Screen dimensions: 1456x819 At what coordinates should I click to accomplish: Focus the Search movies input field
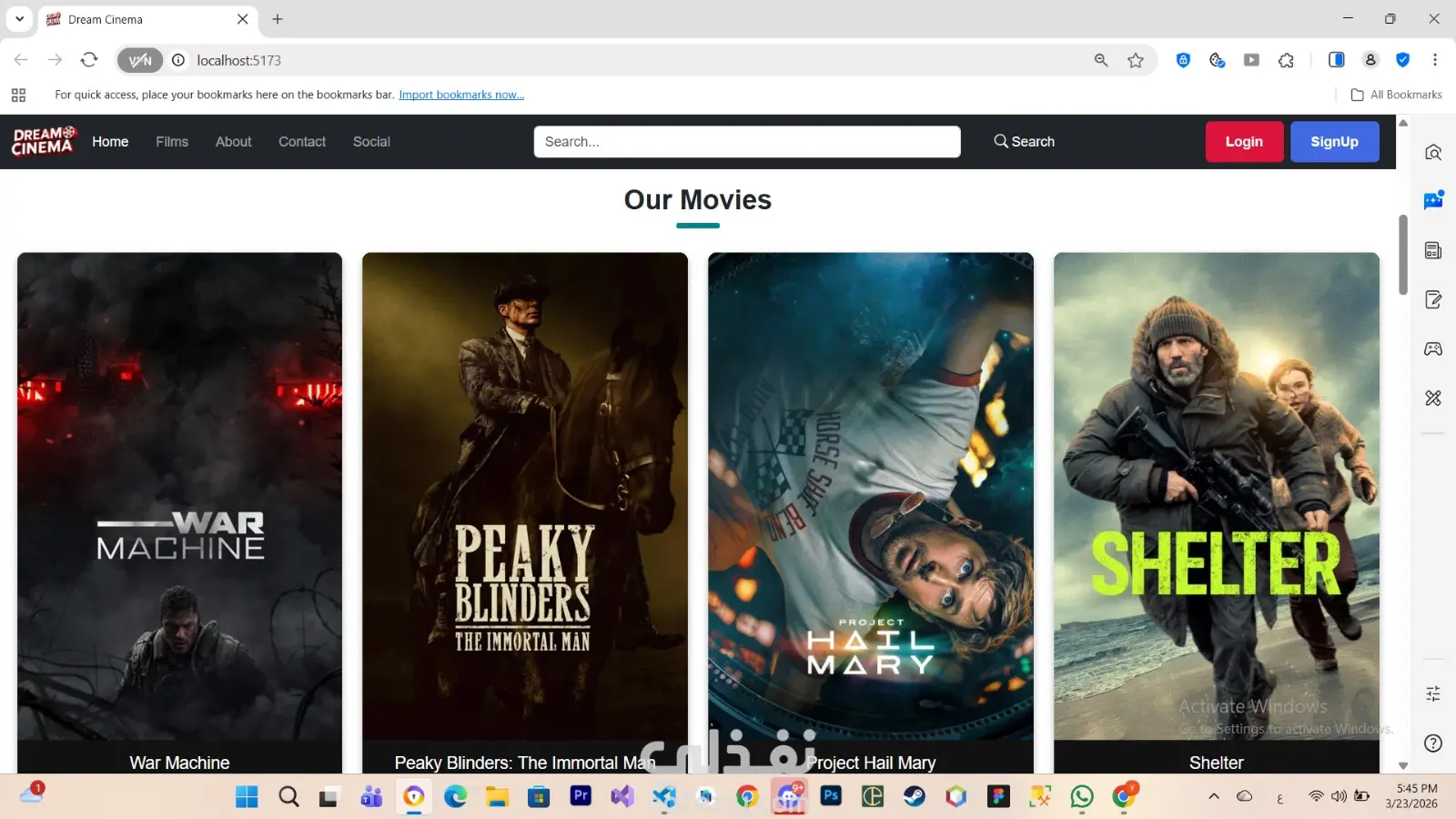tap(747, 142)
